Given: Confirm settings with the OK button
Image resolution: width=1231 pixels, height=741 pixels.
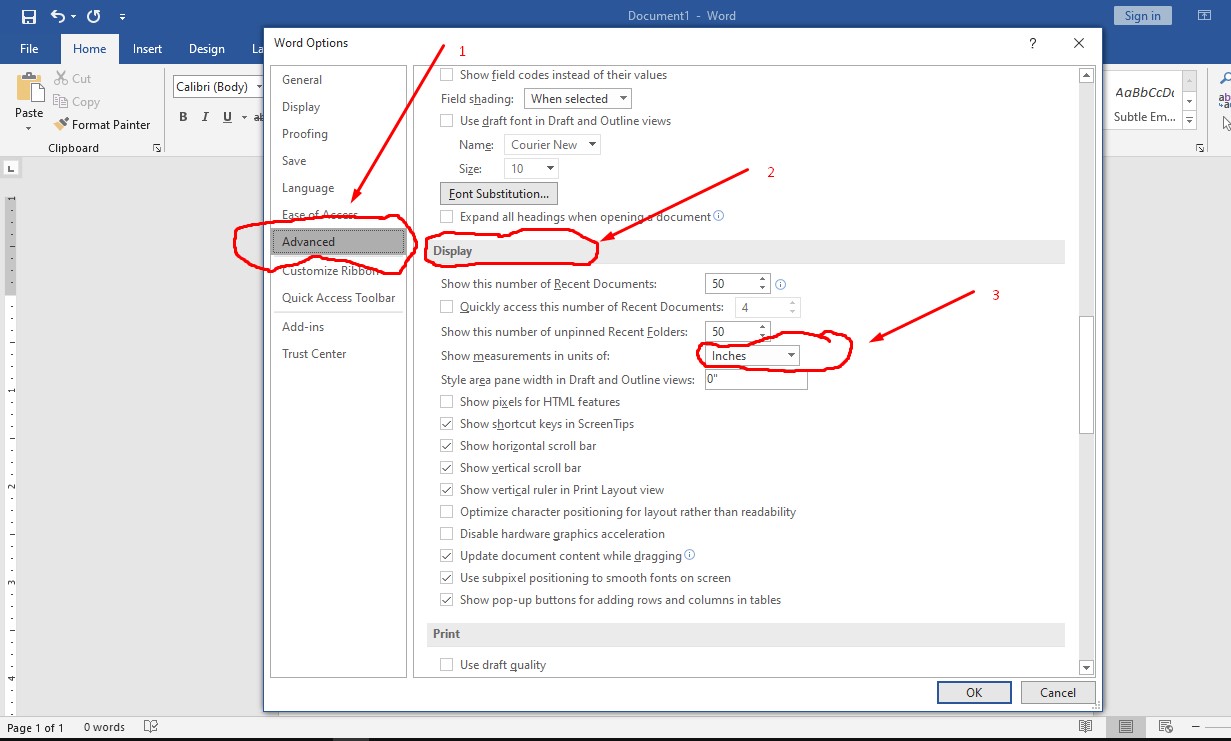Looking at the screenshot, I should [x=973, y=692].
